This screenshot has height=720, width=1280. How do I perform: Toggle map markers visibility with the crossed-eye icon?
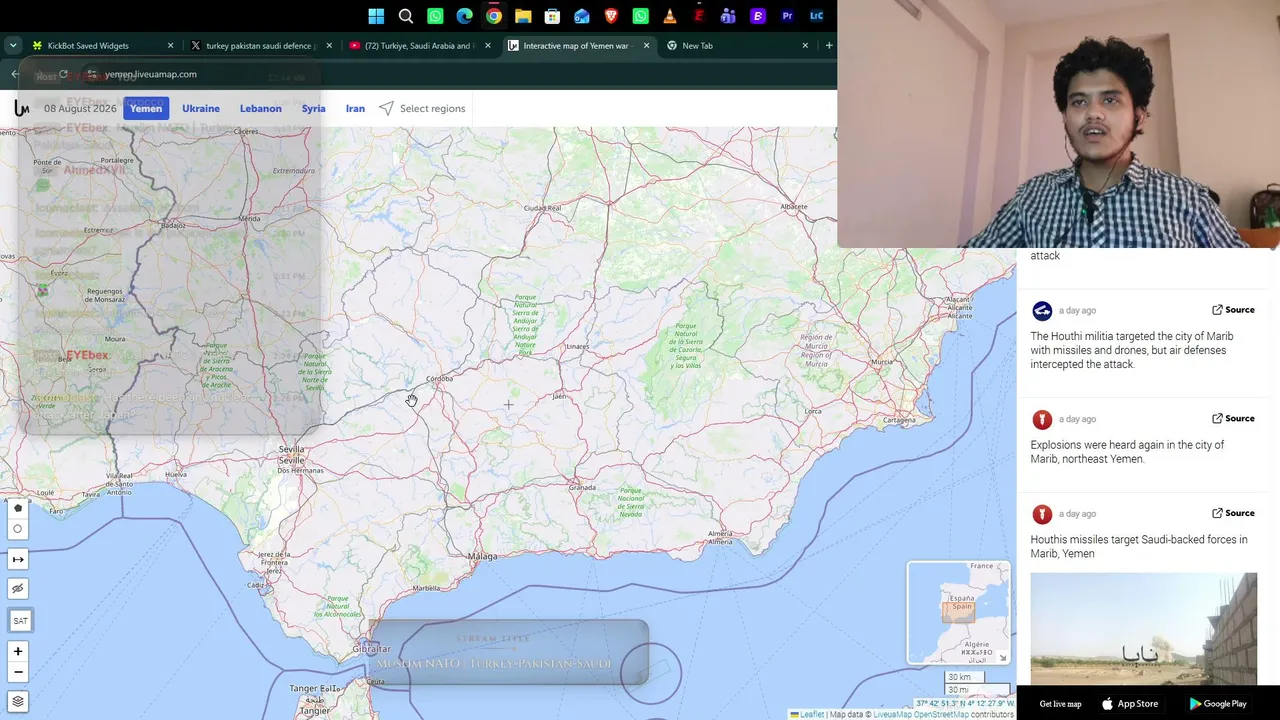pos(18,589)
